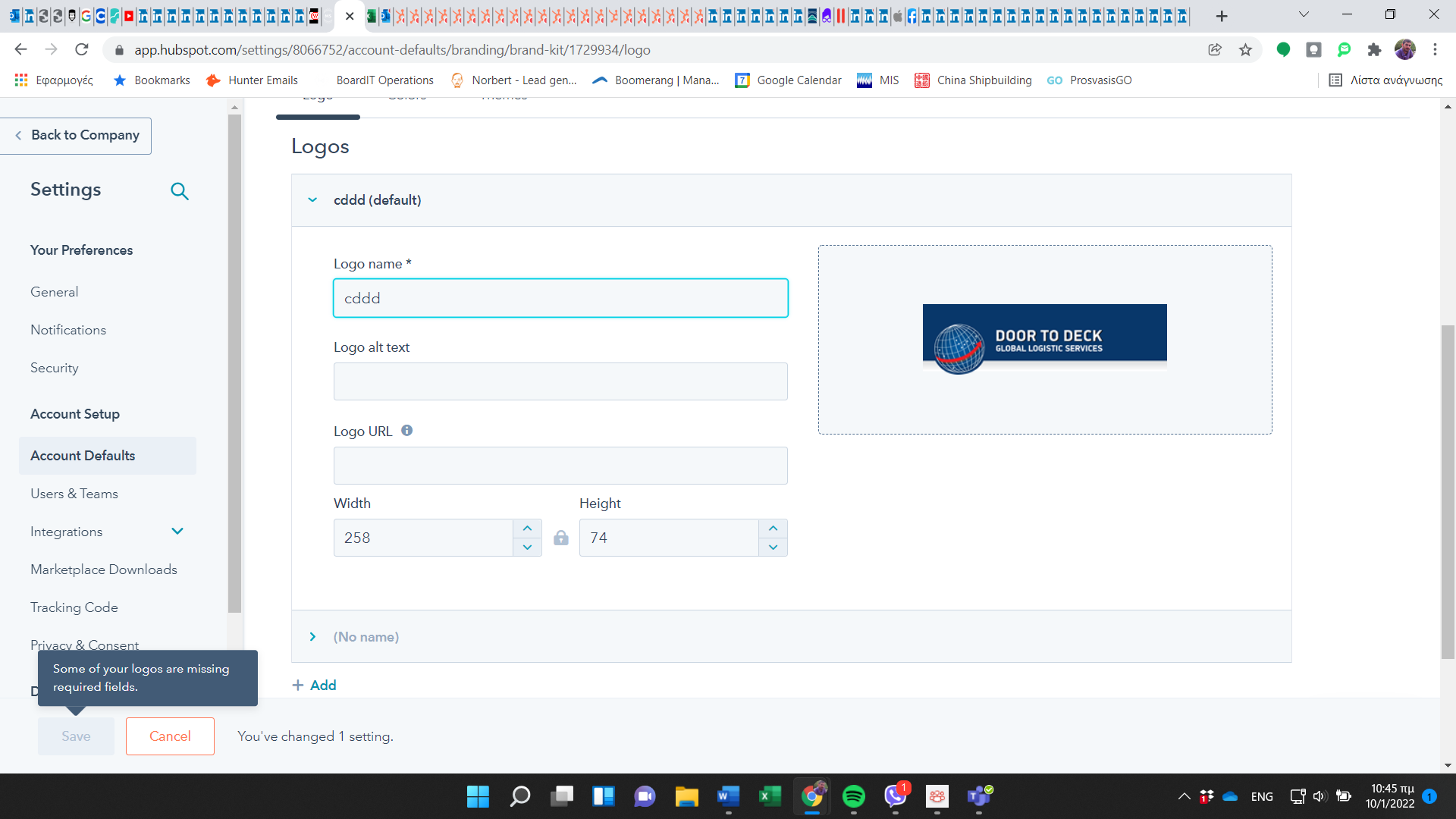Bookmark this page with the star icon

tap(1245, 49)
